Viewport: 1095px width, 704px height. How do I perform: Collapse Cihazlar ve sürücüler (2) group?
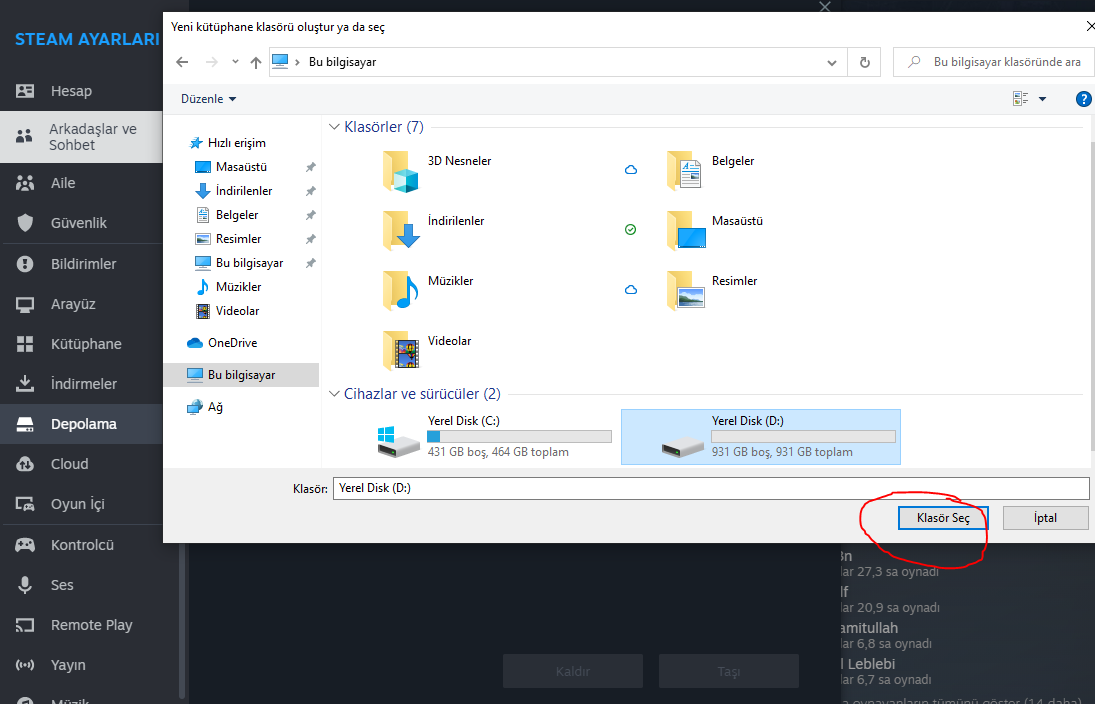[x=334, y=394]
